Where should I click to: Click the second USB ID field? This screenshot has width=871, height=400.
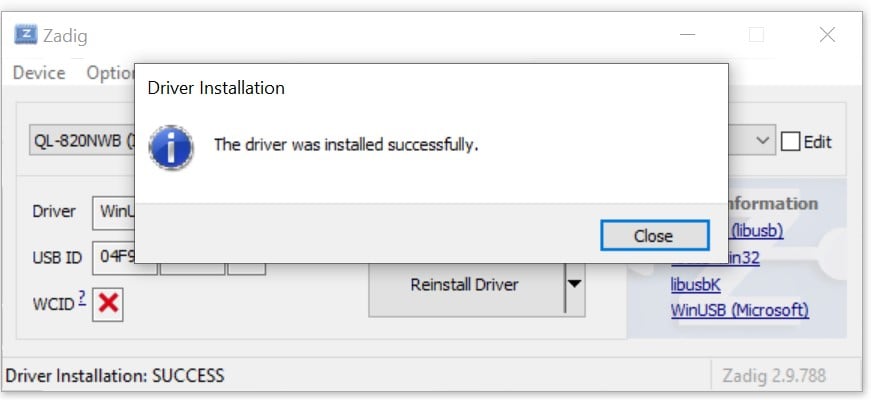pyautogui.click(x=192, y=269)
